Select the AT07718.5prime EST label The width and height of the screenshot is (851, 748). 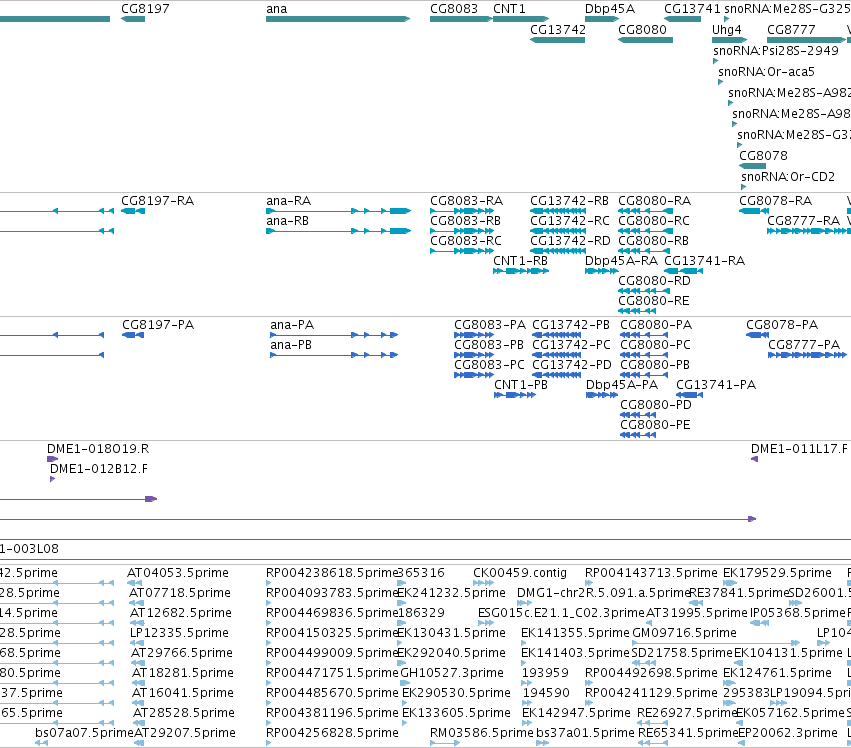180,593
